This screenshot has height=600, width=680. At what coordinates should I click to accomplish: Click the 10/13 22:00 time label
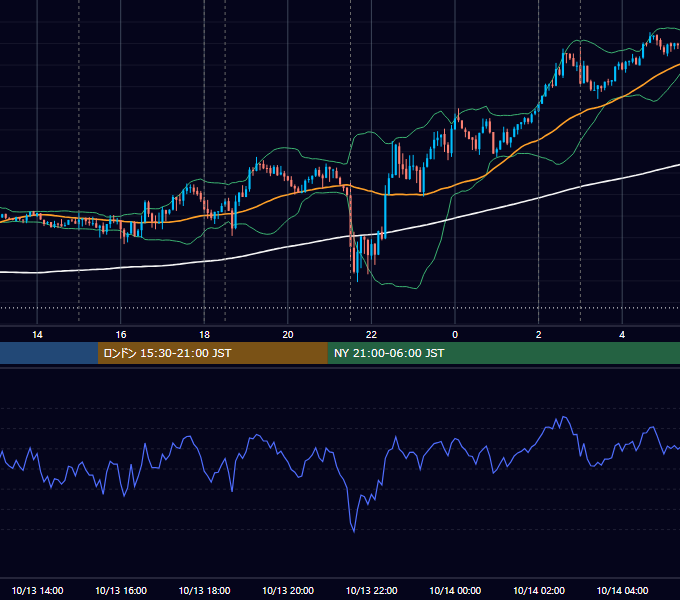pyautogui.click(x=371, y=590)
